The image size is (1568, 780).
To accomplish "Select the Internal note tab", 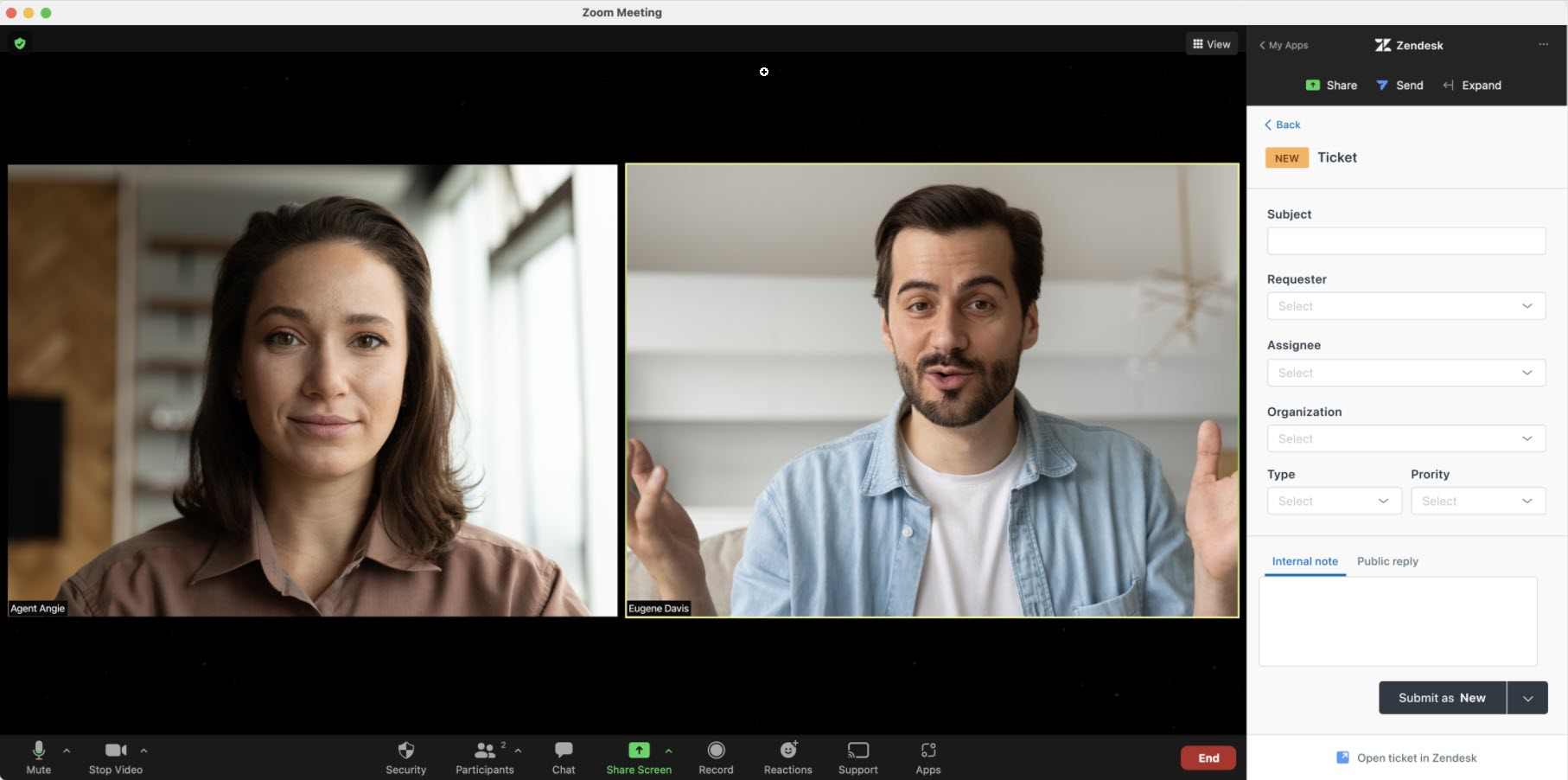I will coord(1304,561).
